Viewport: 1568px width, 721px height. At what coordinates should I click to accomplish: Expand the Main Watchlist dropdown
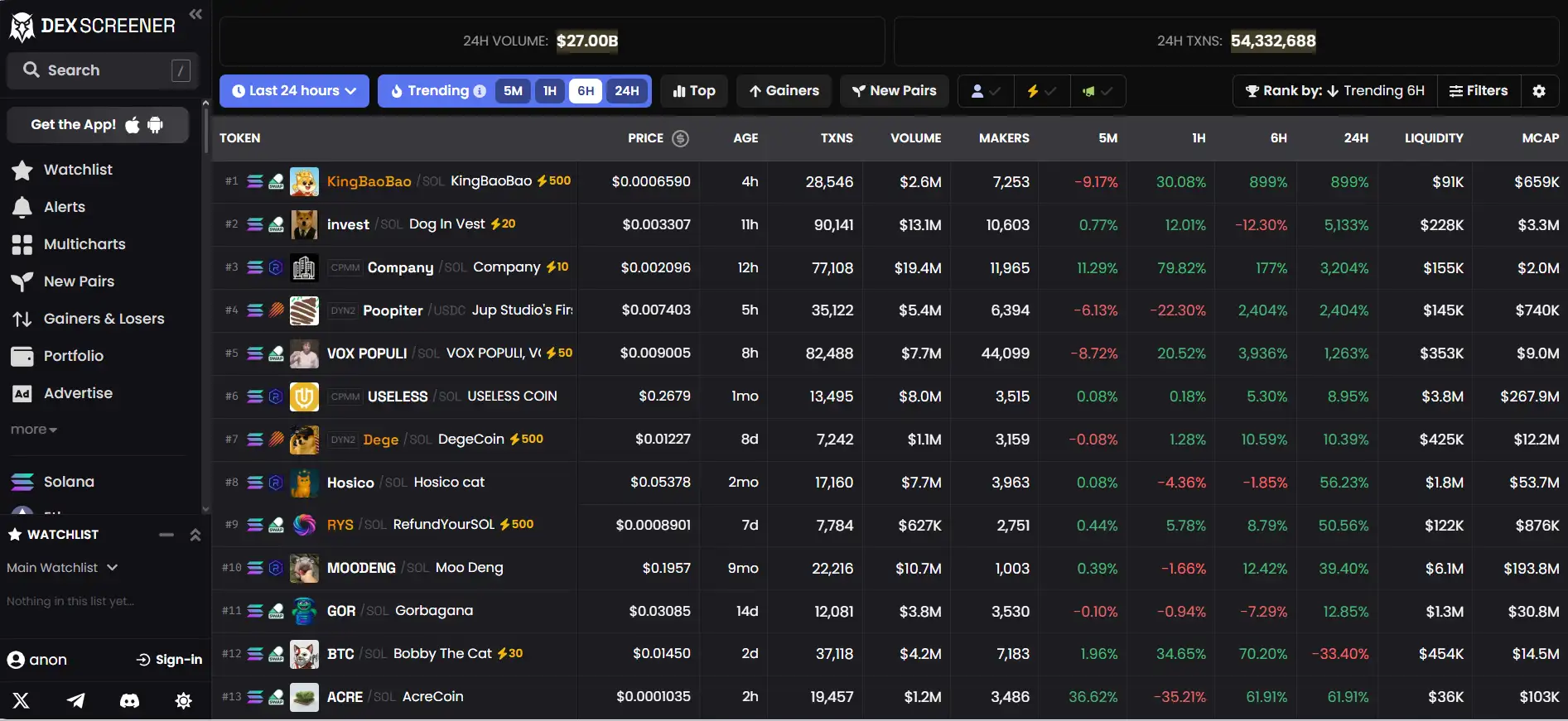(63, 568)
